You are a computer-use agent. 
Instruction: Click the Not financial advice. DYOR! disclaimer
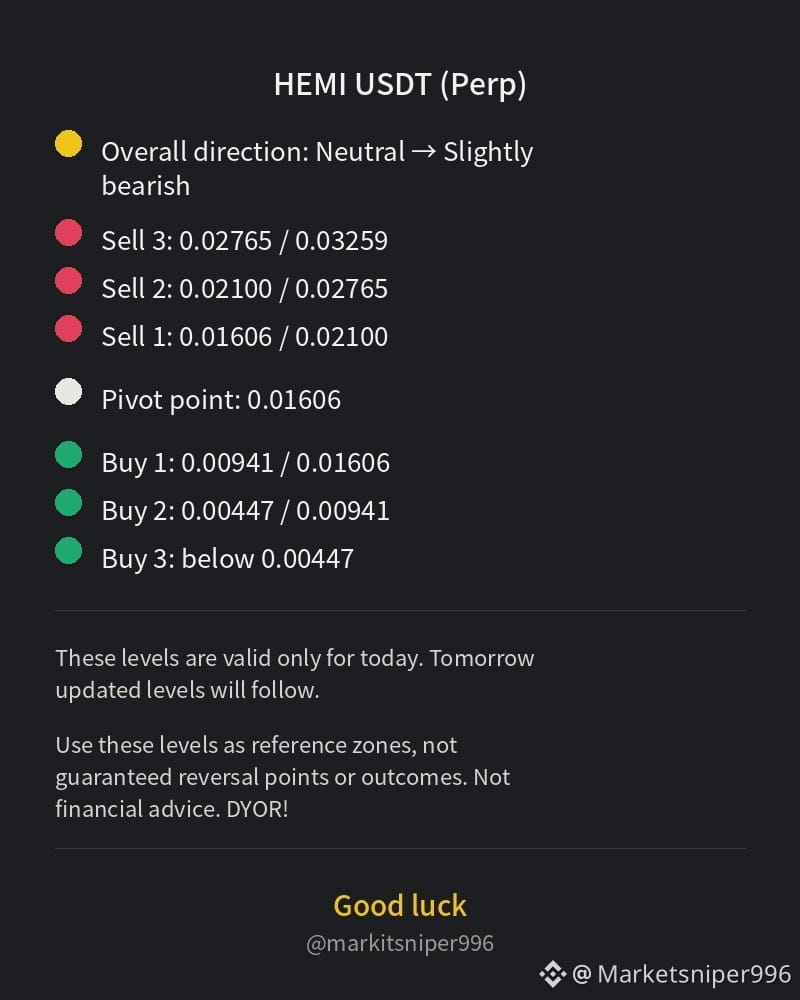283,793
